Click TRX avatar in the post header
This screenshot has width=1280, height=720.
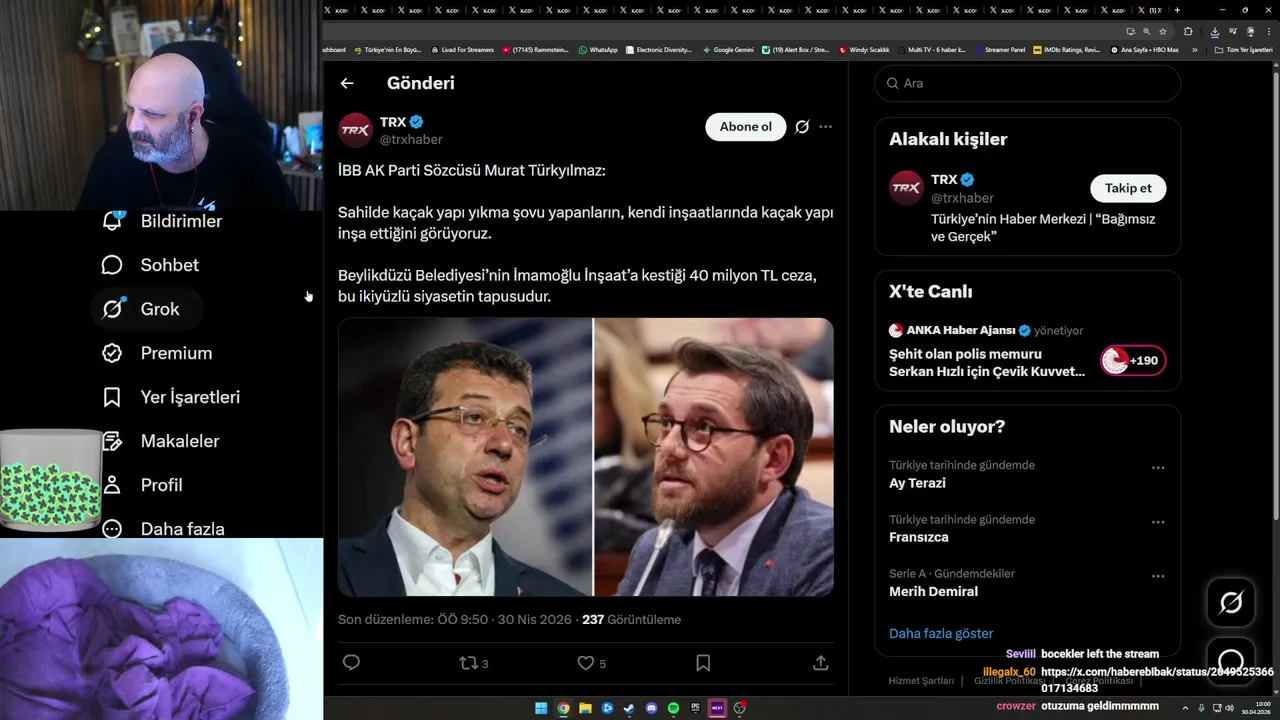[x=355, y=130]
